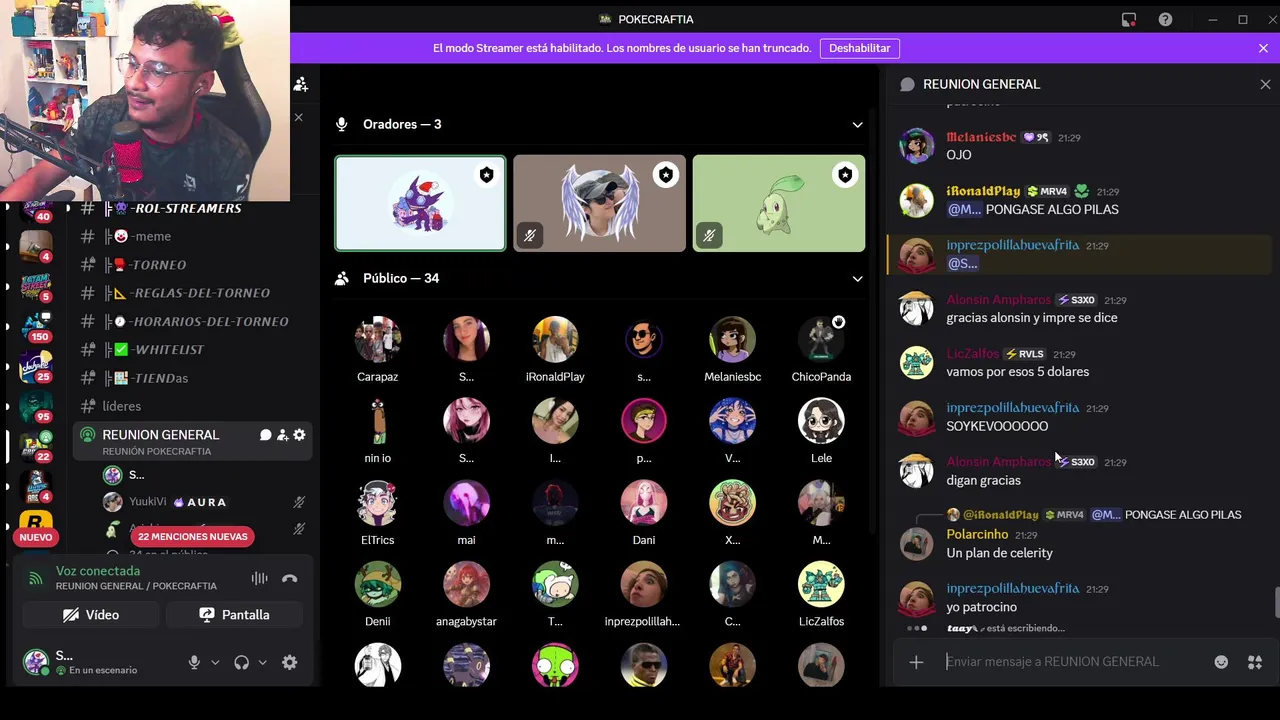Jump to 22 MENCIONES NUEVAS pill
The width and height of the screenshot is (1280, 720).
pyautogui.click(x=193, y=536)
